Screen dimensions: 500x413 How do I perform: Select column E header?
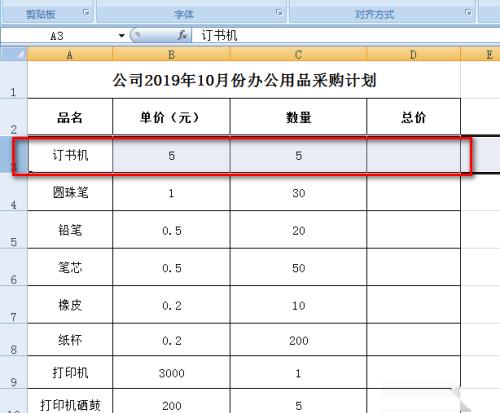[480, 54]
